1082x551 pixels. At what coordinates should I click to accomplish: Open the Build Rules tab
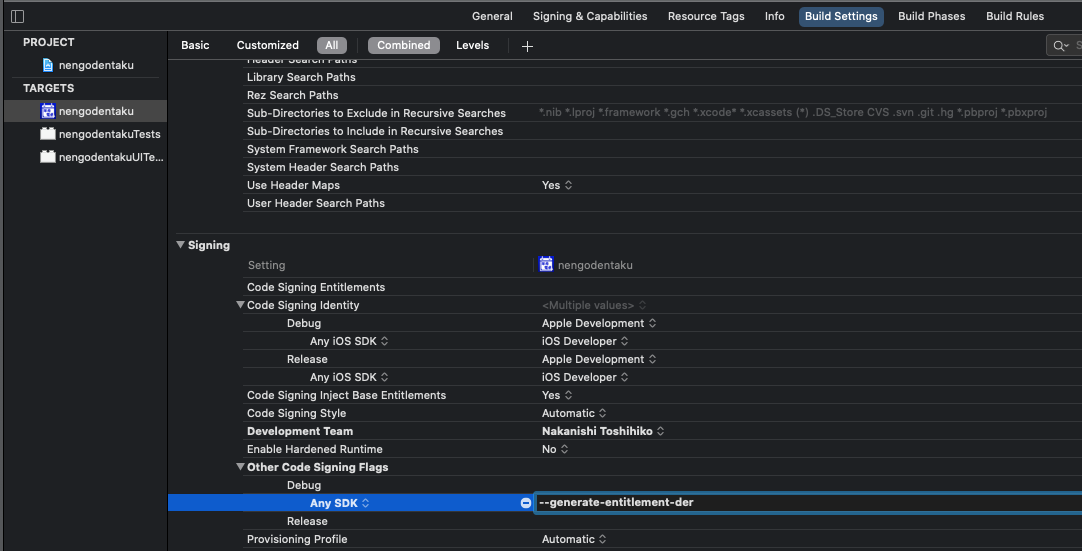coord(1014,16)
